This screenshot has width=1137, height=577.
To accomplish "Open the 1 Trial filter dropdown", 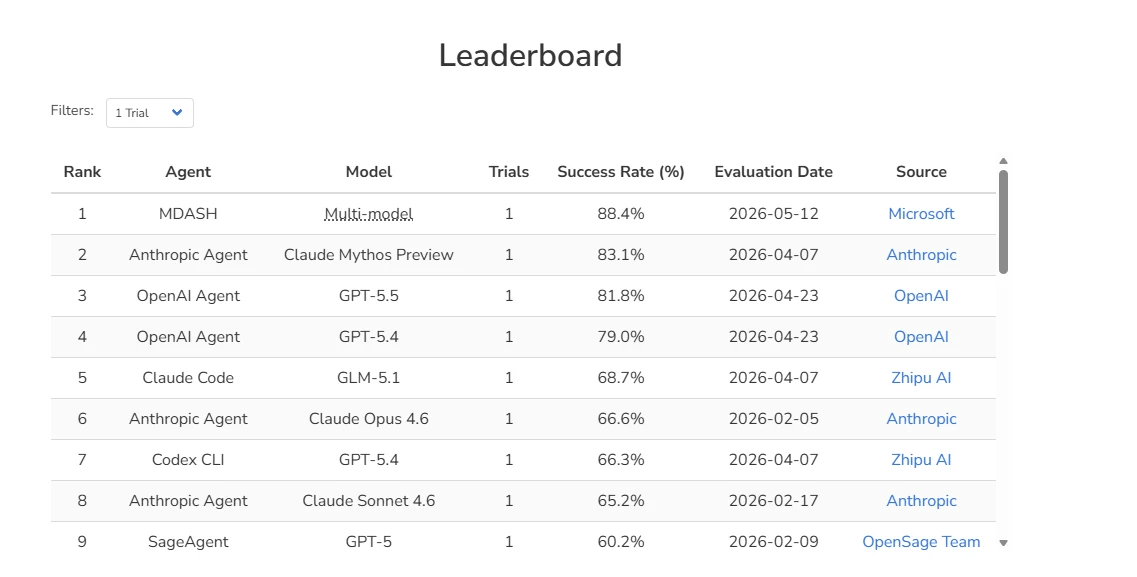I will [x=149, y=113].
